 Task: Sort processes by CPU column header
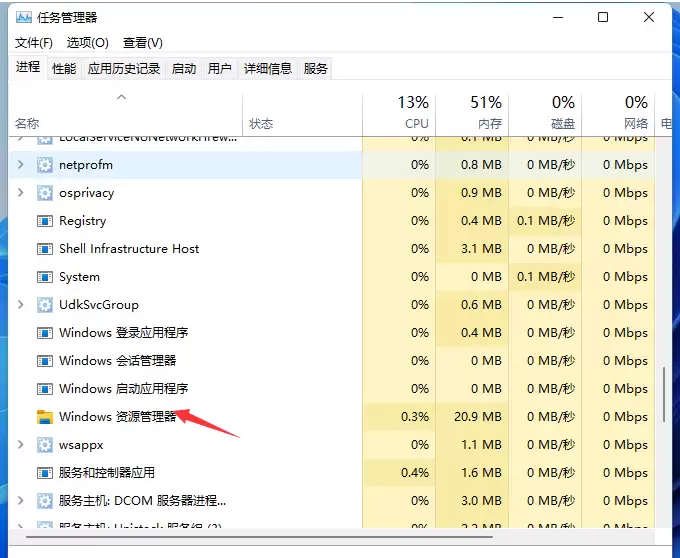click(399, 112)
